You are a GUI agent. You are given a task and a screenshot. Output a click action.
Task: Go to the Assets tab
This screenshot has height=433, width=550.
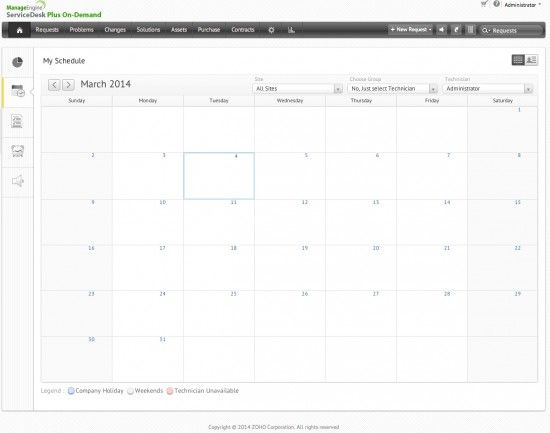click(x=179, y=30)
